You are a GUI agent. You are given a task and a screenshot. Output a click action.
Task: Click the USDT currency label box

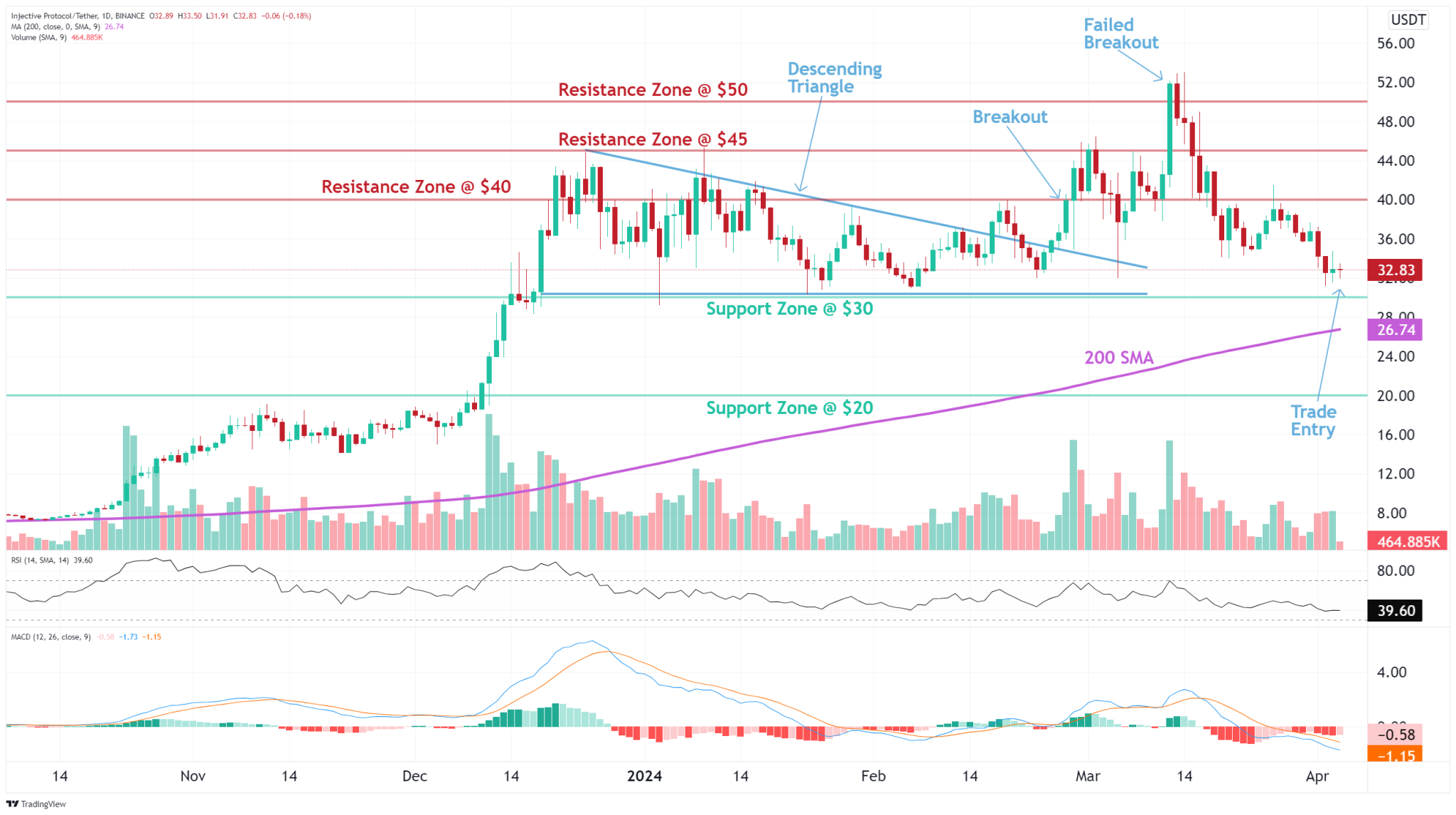[x=1408, y=19]
